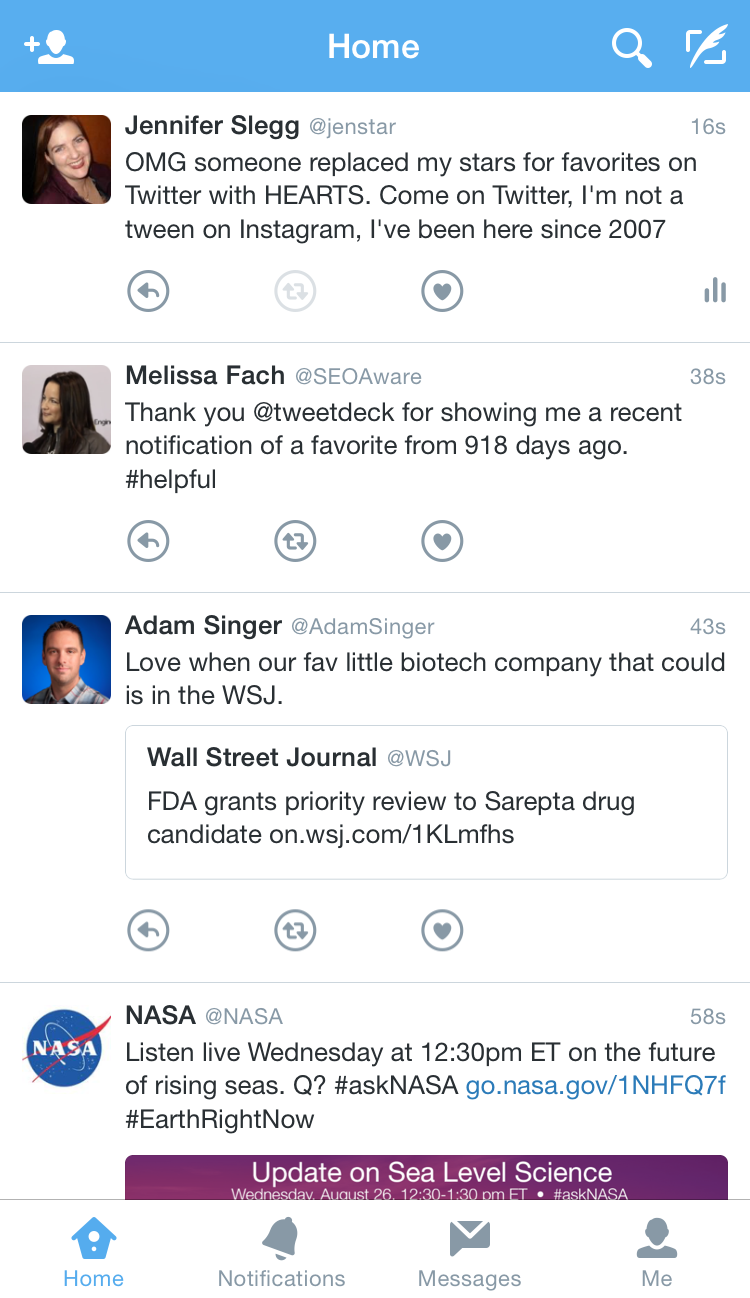Reply to Adam Singer's tweet

pos(148,931)
